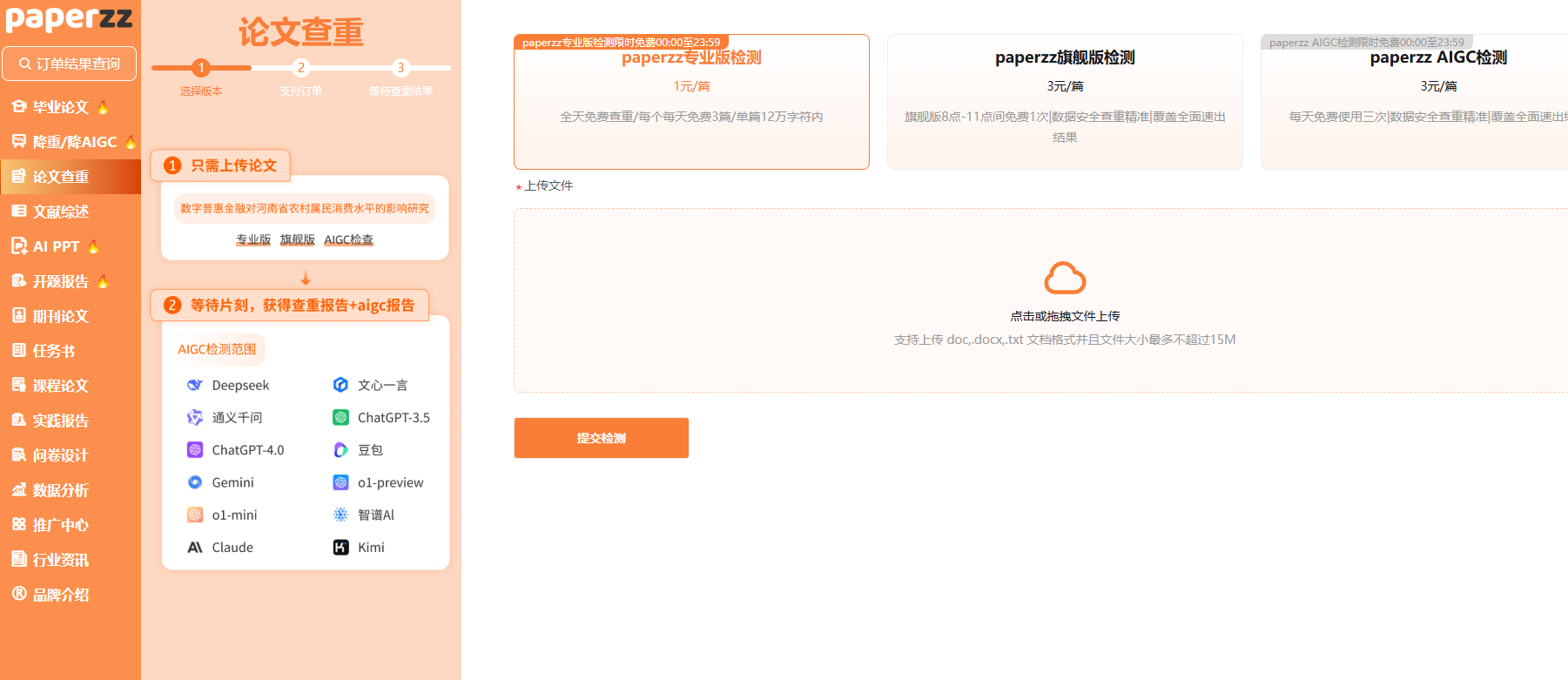Image resolution: width=1568 pixels, height=680 pixels.
Task: Open the 推广中心 menu label
Action: (61, 525)
